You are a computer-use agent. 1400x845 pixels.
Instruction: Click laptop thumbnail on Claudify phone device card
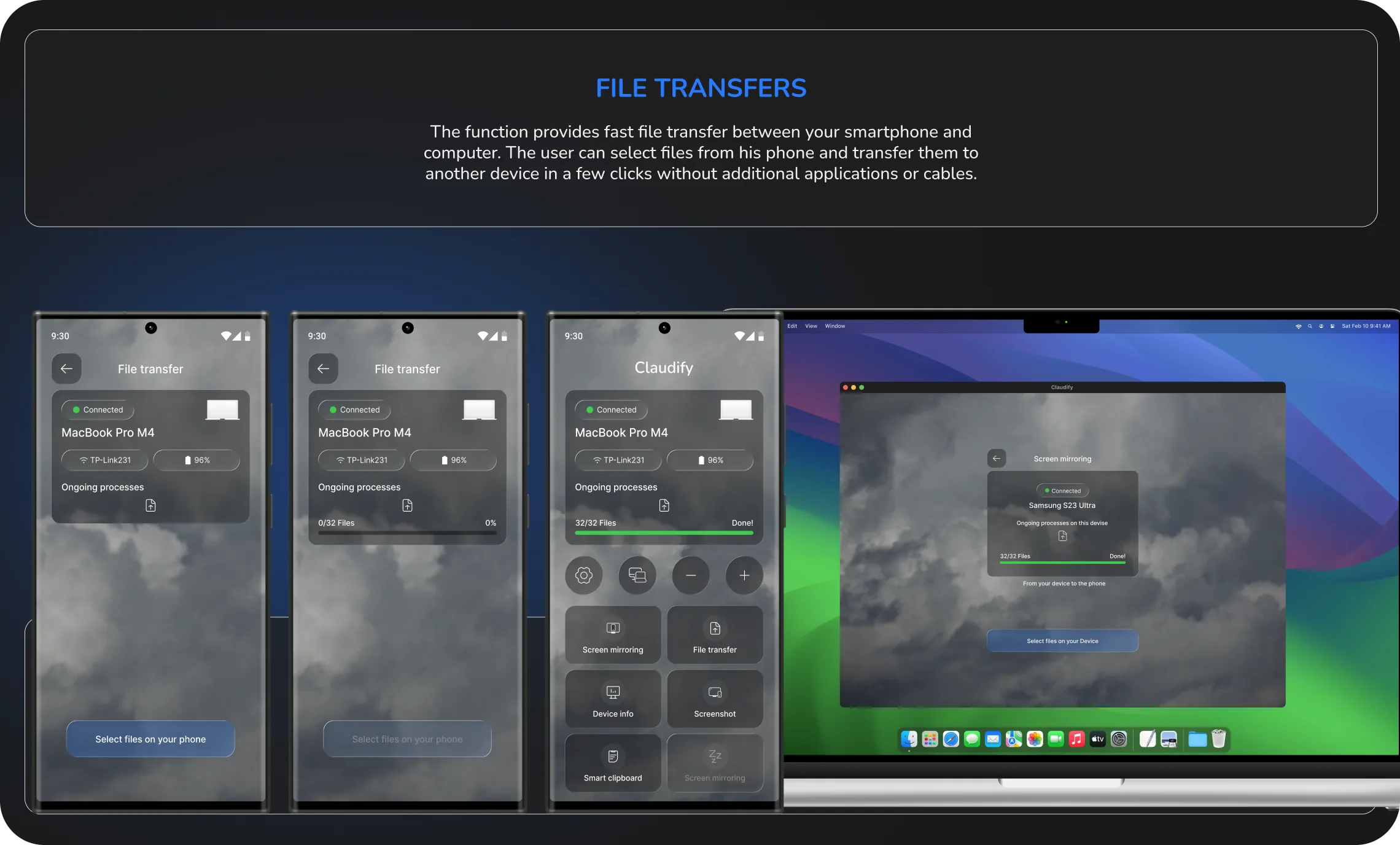(736, 410)
